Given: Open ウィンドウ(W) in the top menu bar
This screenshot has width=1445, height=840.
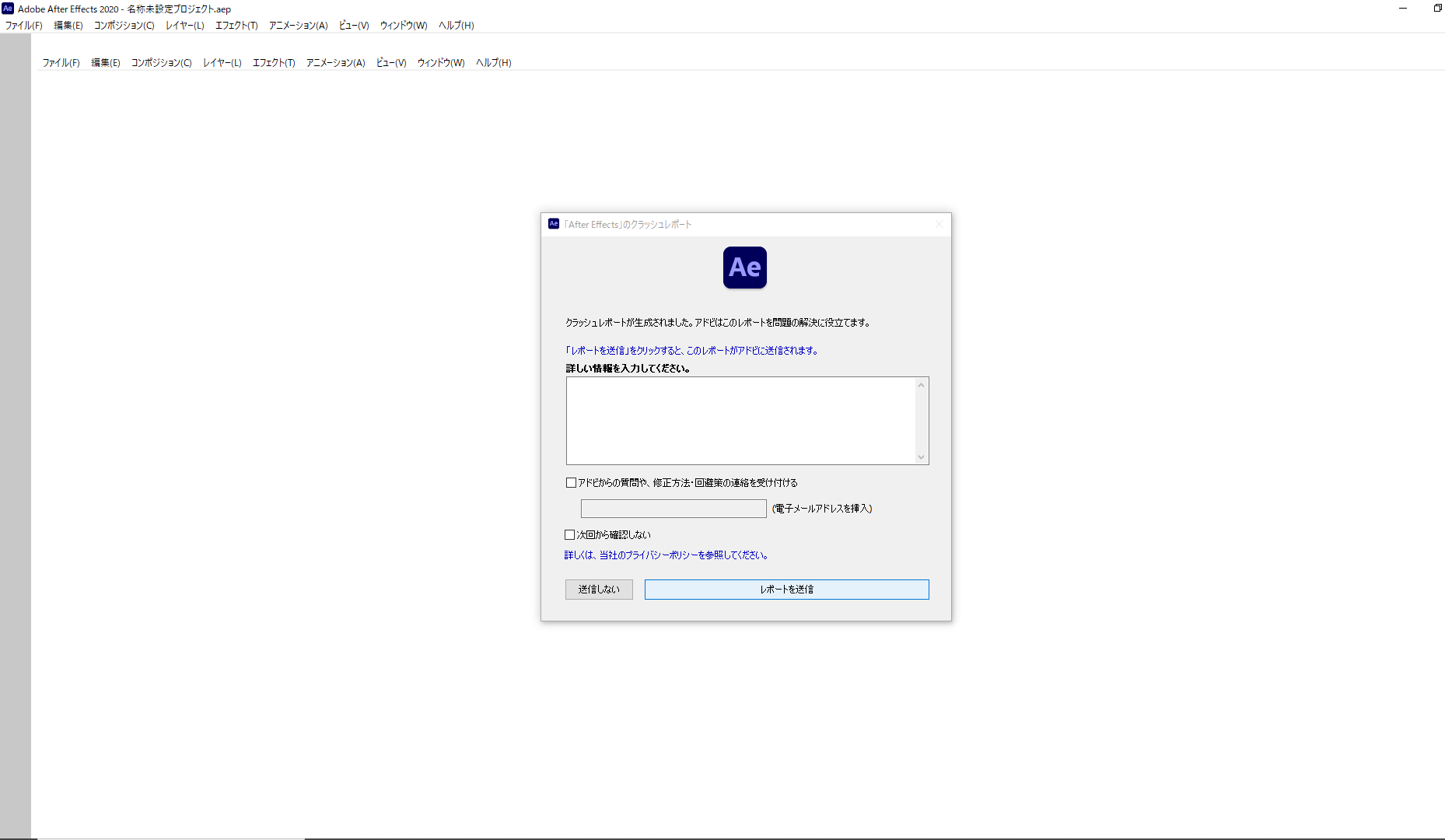Looking at the screenshot, I should pos(404,26).
